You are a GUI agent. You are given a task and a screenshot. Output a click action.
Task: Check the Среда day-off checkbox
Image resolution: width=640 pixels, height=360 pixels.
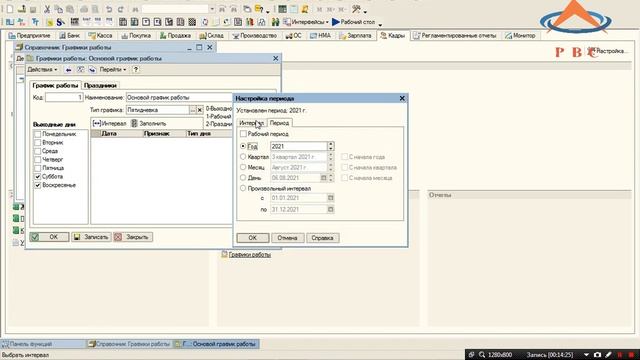[x=38, y=151]
